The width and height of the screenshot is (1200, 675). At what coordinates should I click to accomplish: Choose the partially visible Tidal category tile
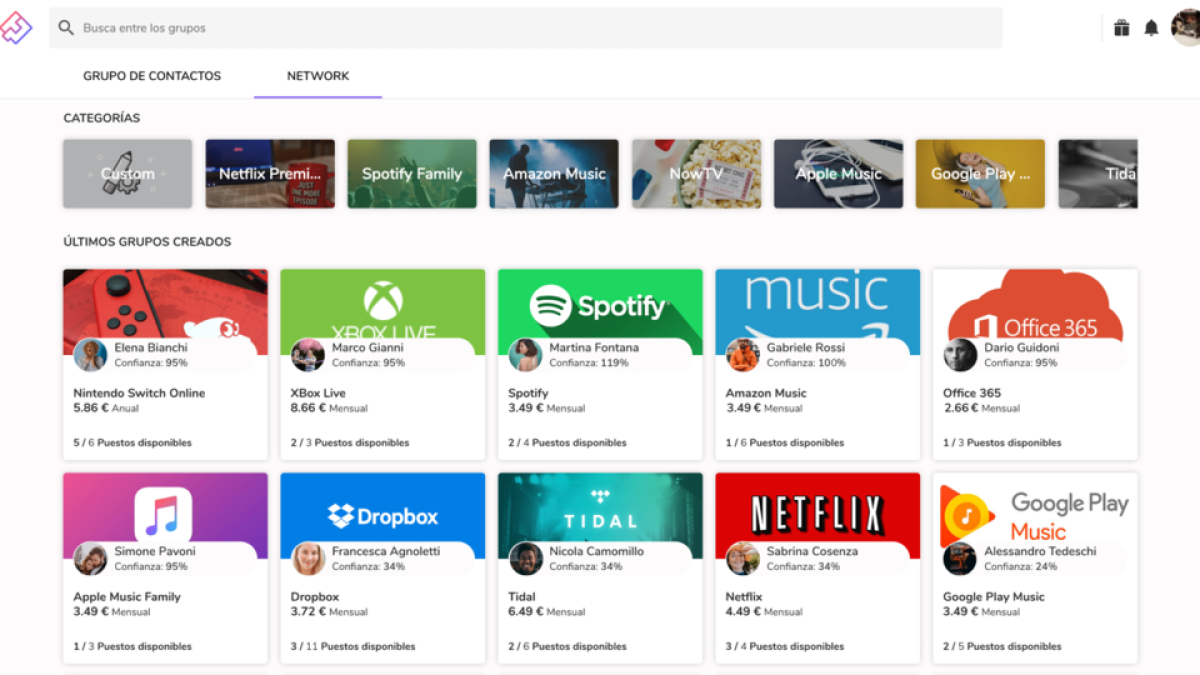coord(1098,174)
